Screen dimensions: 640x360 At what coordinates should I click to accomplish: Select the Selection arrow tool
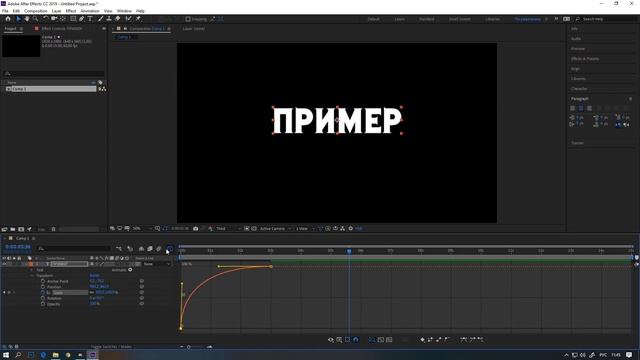coord(18,19)
